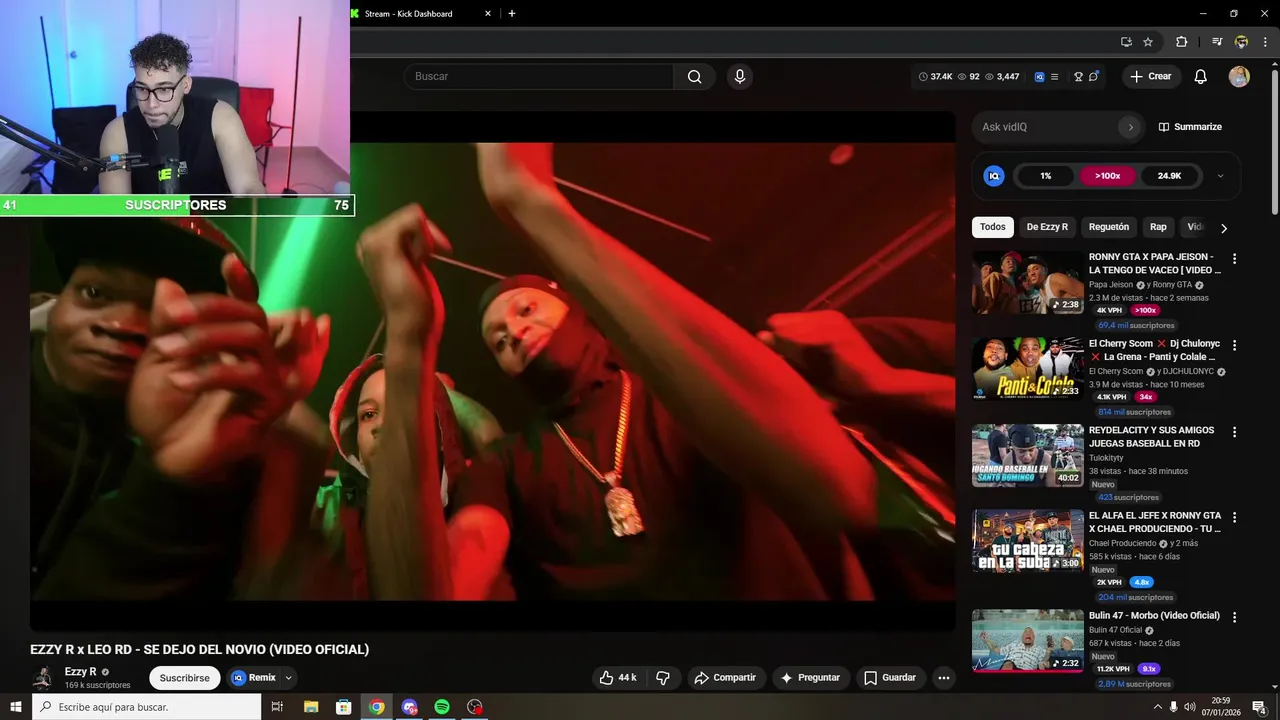This screenshot has height=720, width=1280.
Task: Open the Windows notification center icon
Action: [x=1259, y=707]
